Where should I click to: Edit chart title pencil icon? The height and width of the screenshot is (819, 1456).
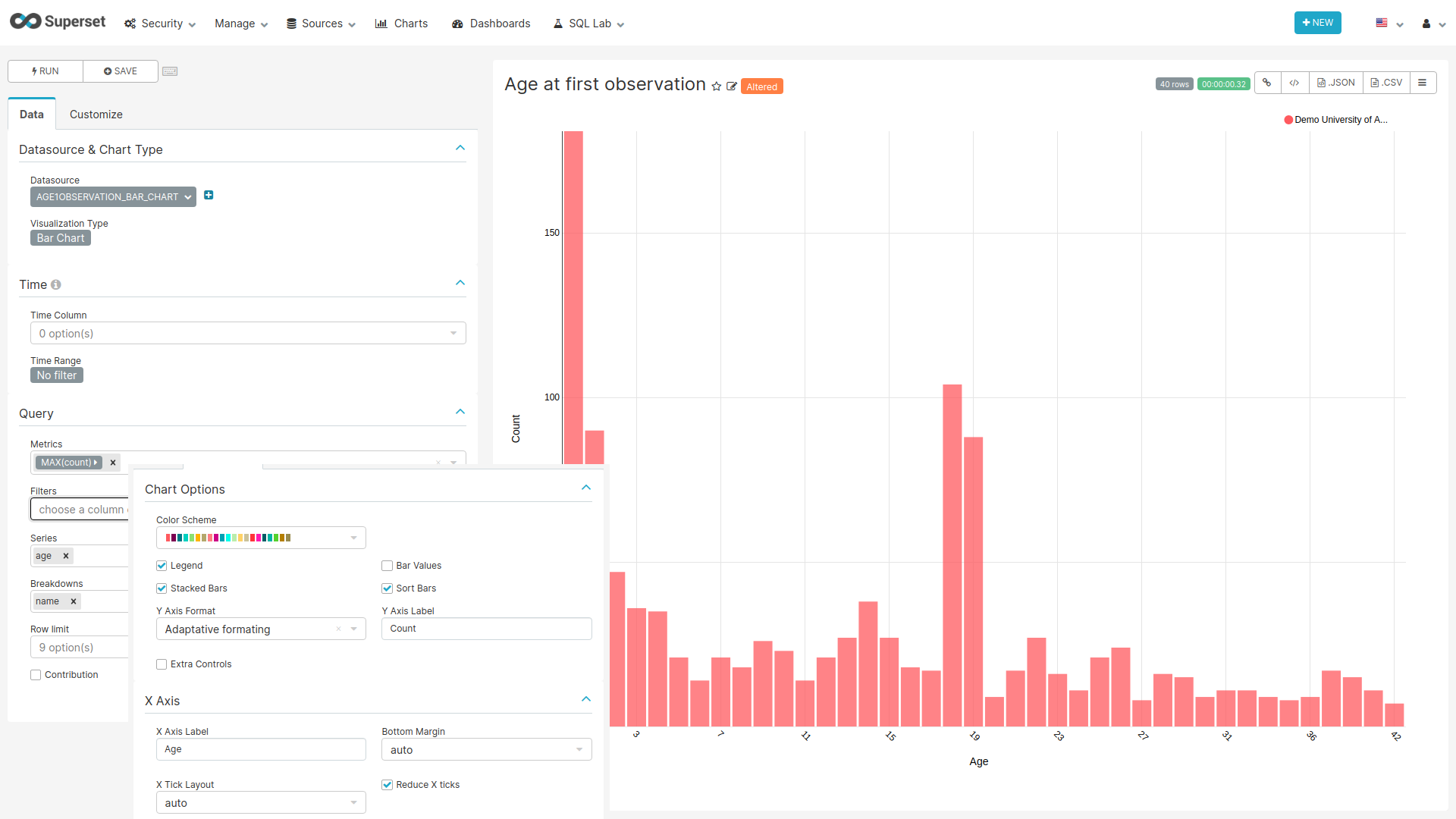pos(732,86)
